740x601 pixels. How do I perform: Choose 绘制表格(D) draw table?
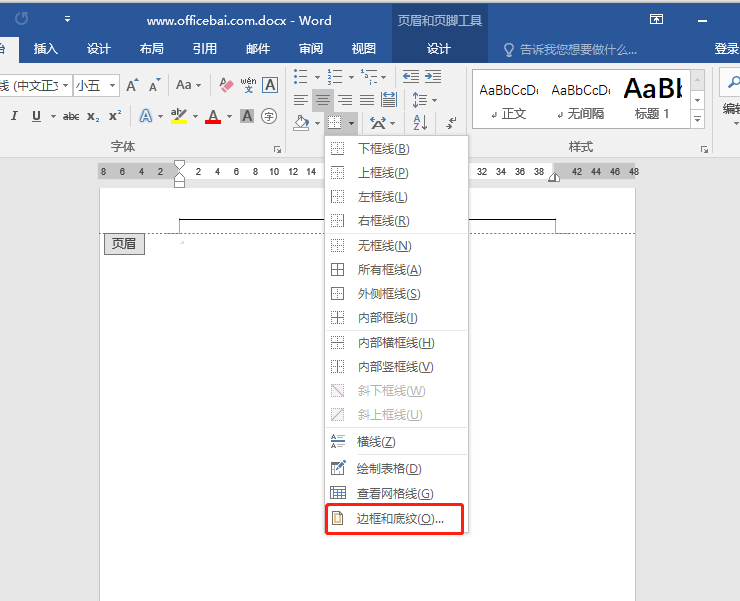396,469
